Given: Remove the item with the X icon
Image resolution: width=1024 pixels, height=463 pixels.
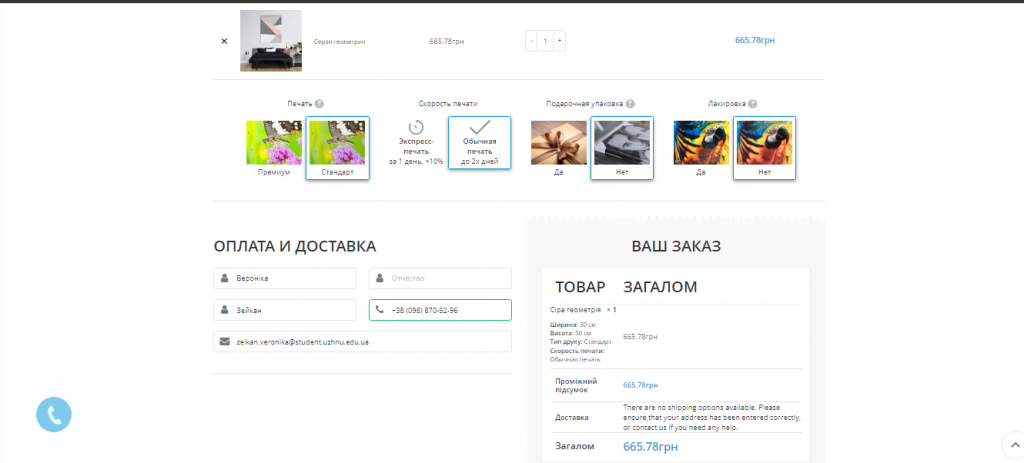Looking at the screenshot, I should point(224,41).
